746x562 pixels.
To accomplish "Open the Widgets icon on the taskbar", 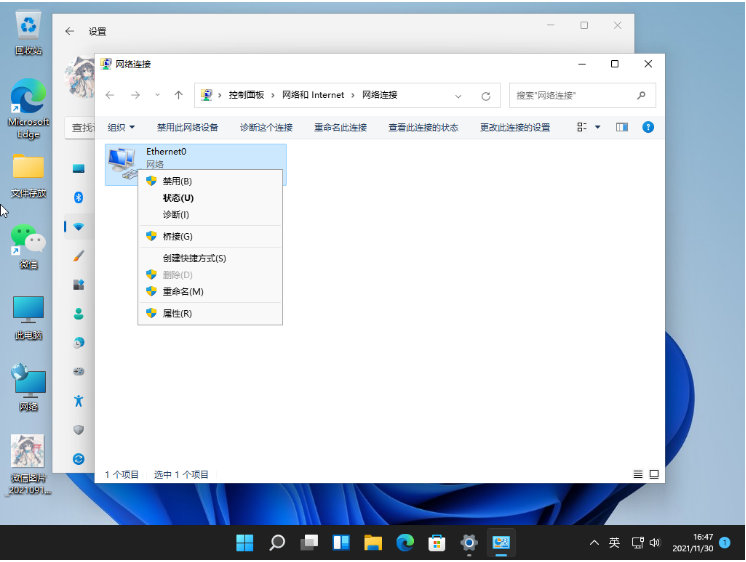I will click(x=341, y=542).
